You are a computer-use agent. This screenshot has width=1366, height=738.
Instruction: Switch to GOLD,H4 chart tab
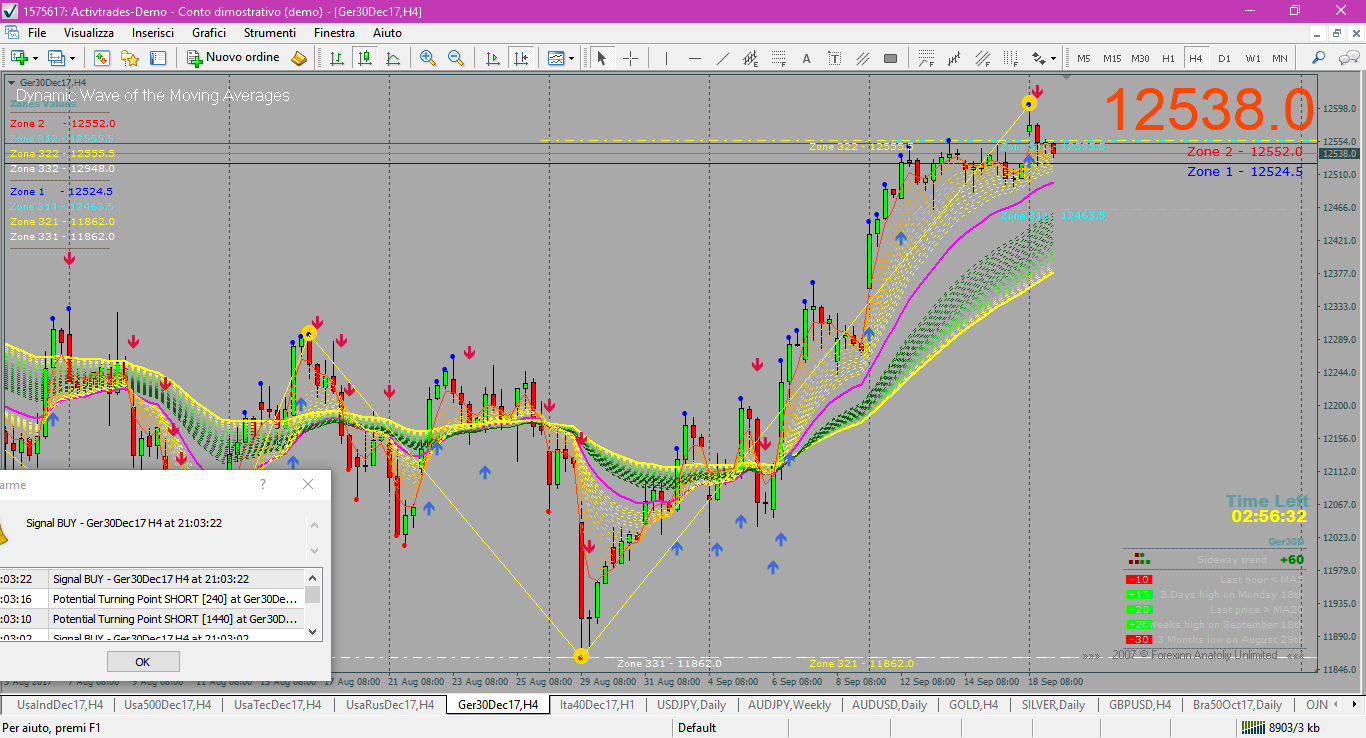coord(973,705)
